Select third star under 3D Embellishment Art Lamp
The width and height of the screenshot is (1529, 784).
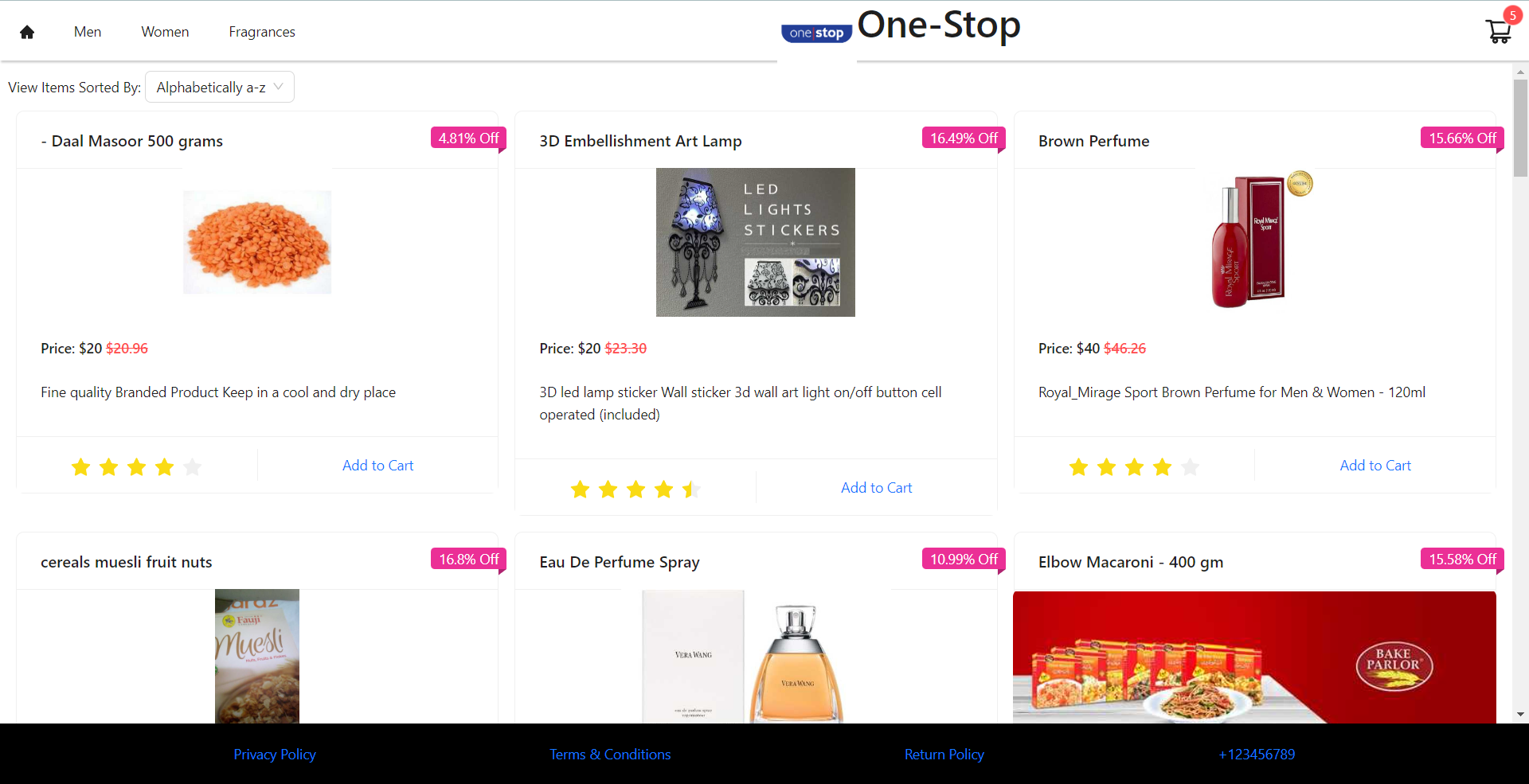click(635, 490)
